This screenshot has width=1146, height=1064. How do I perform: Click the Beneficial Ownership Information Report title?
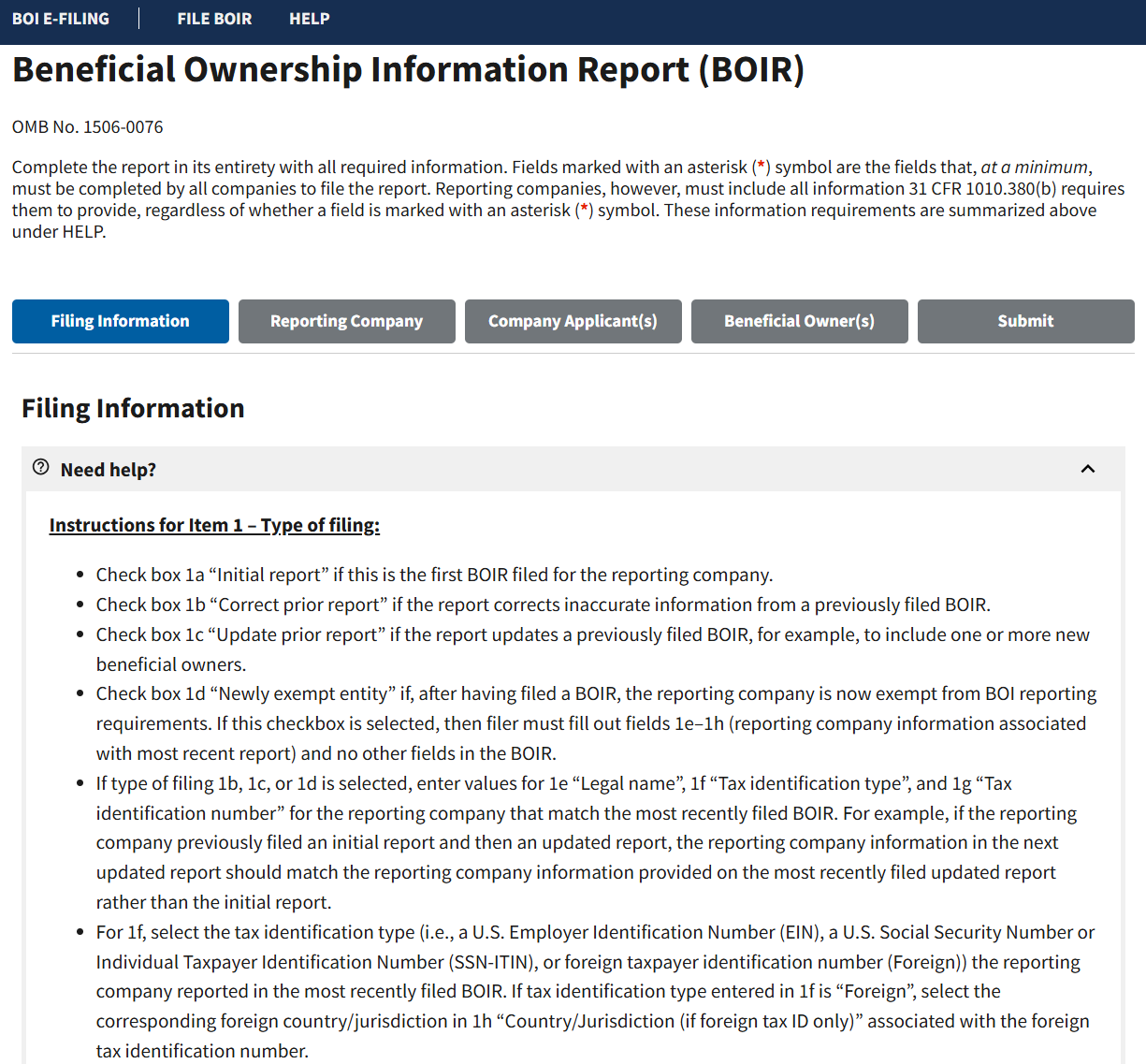click(x=408, y=69)
